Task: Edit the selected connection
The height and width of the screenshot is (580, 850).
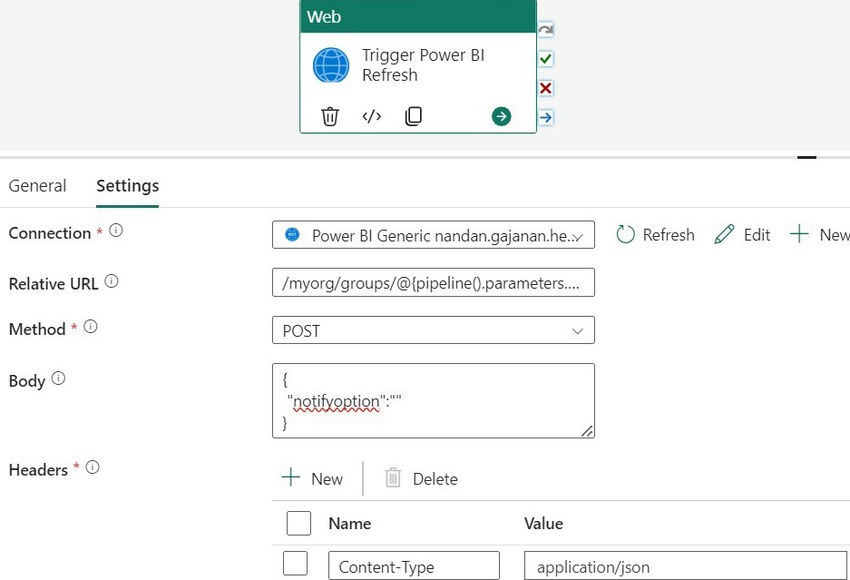Action: [742, 234]
